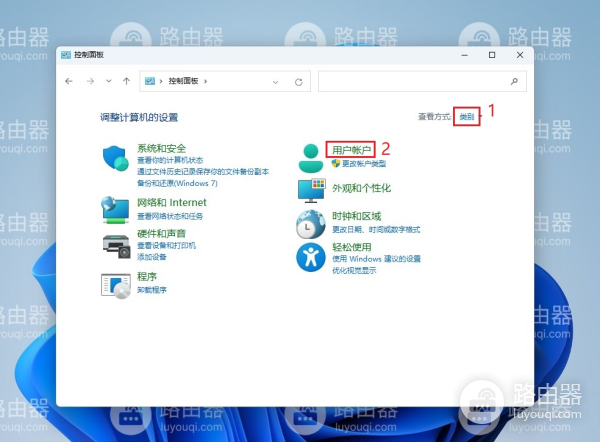
Task: Click the Programs disc icon
Action: pos(116,286)
